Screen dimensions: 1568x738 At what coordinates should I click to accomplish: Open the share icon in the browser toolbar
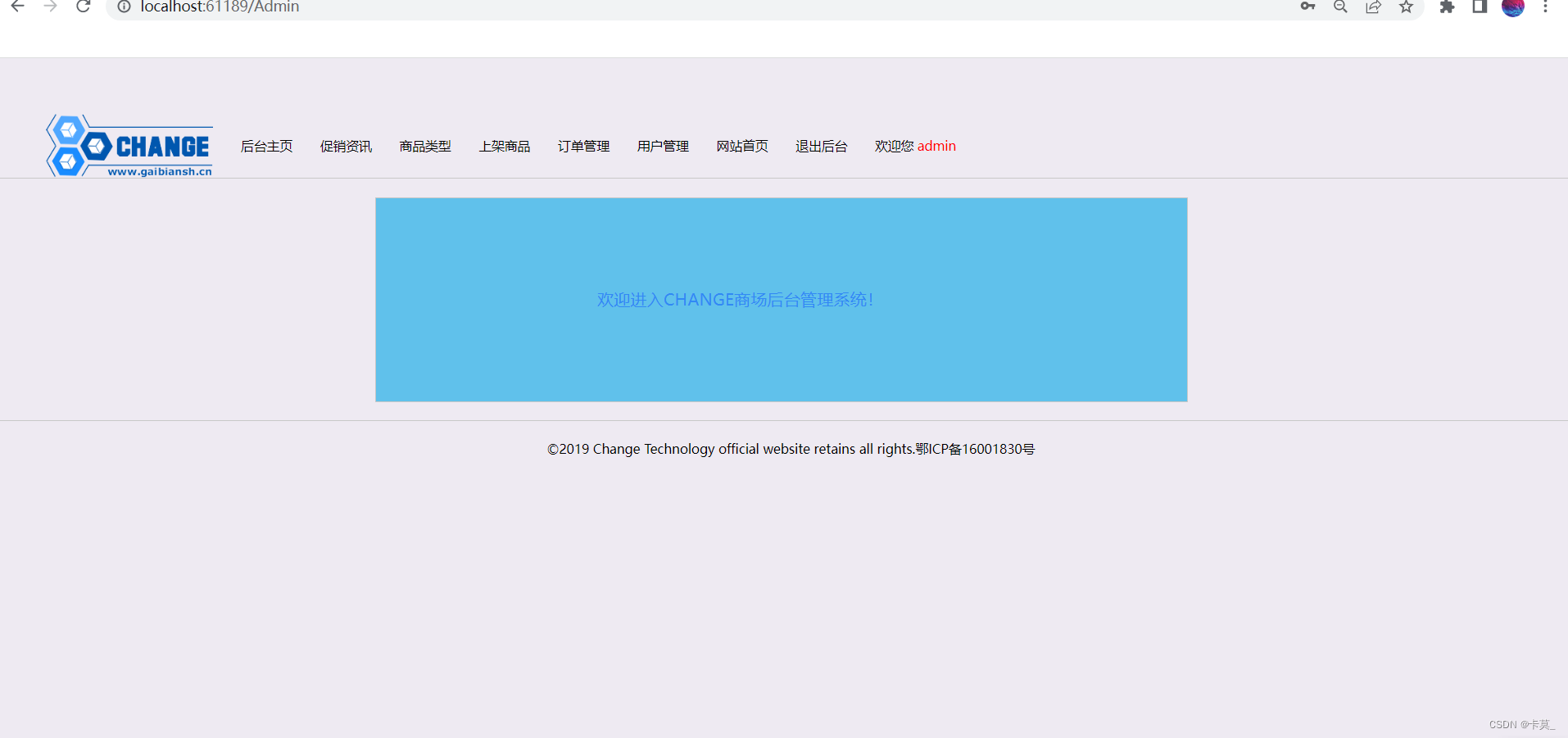pos(1373,7)
